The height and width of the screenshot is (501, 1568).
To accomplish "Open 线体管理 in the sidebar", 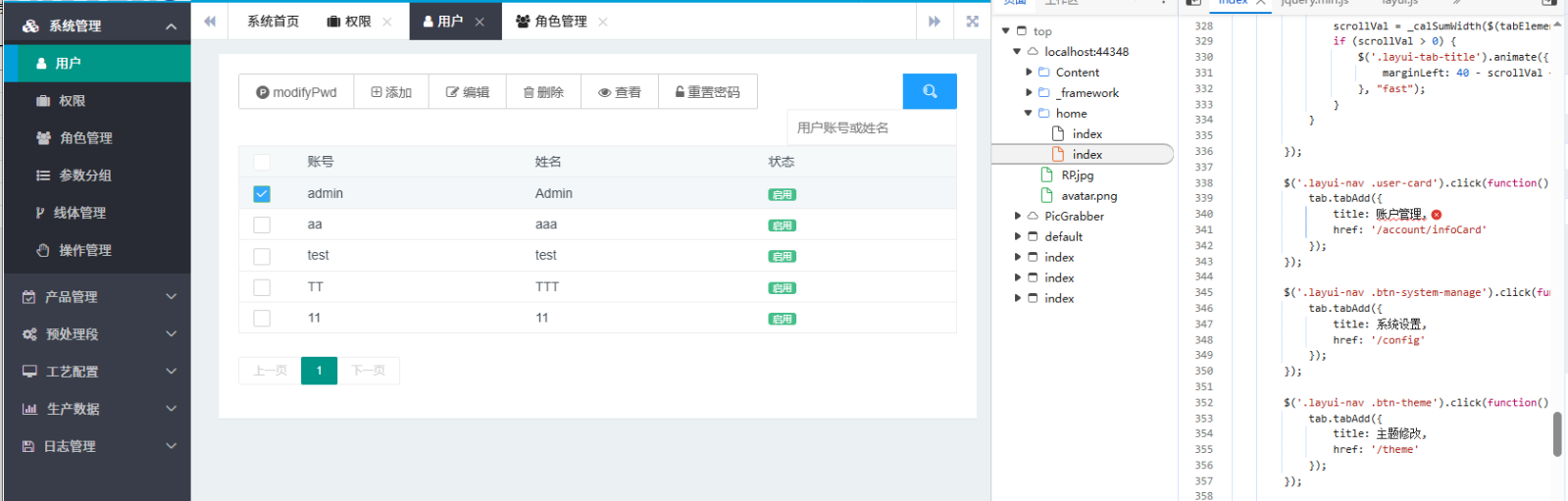I will pos(98,213).
